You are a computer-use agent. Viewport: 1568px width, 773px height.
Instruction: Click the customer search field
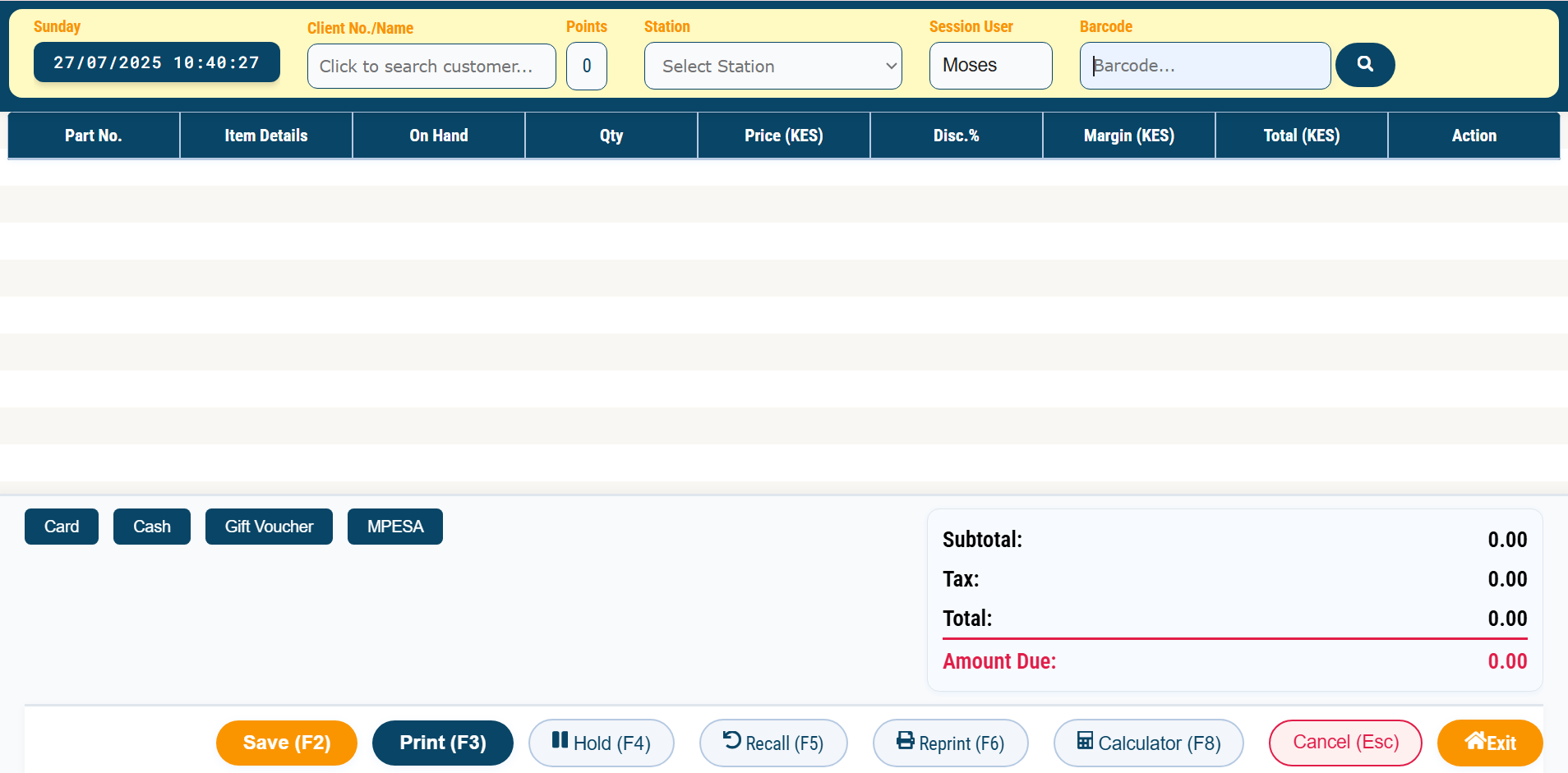(431, 66)
